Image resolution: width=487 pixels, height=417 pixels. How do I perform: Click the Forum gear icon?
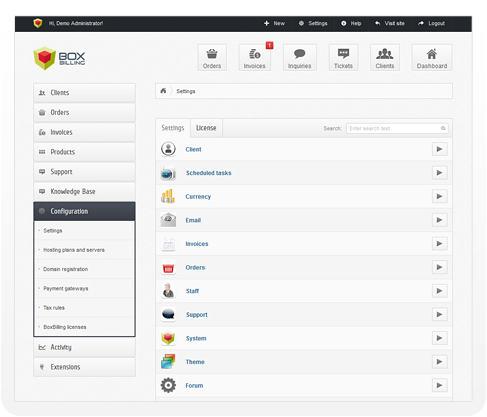168,385
